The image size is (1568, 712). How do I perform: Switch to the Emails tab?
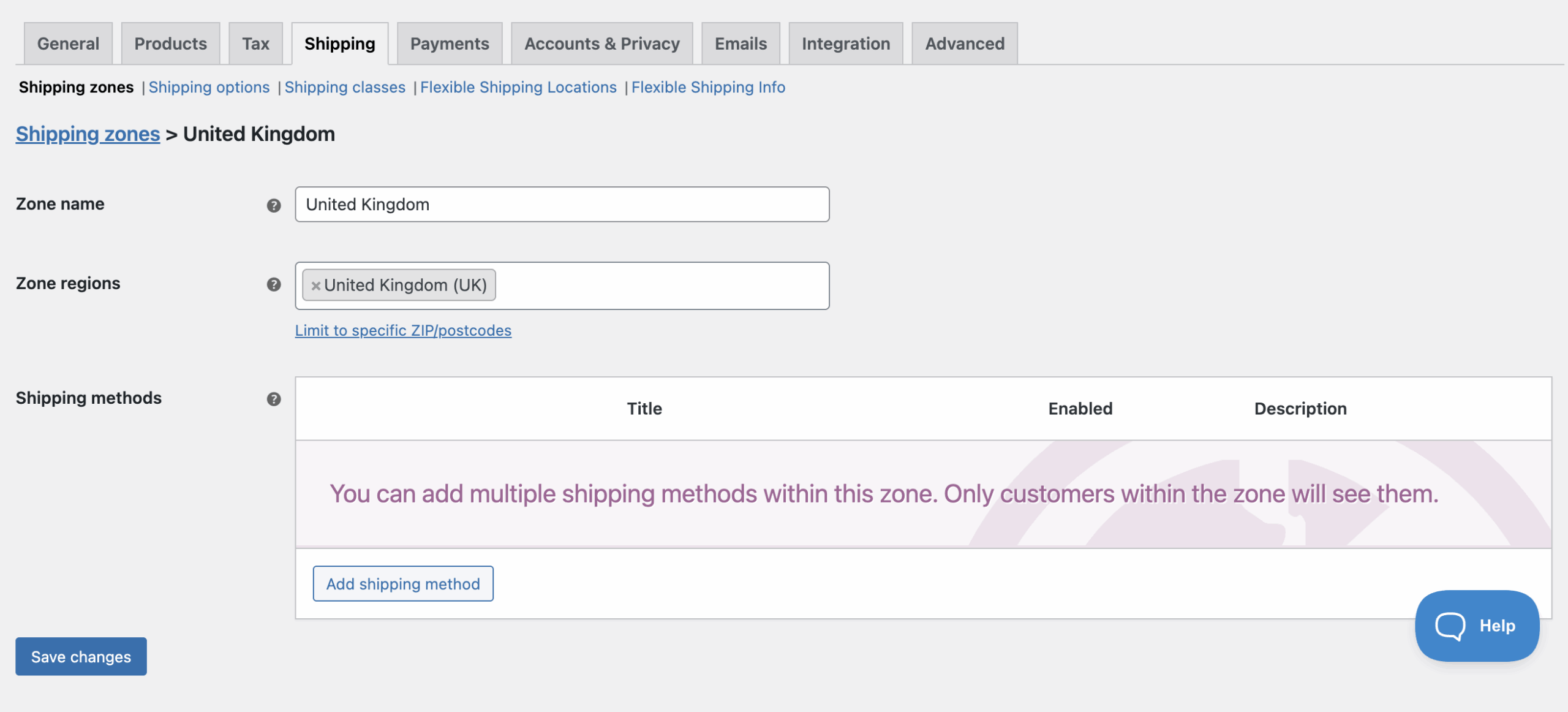click(x=740, y=43)
